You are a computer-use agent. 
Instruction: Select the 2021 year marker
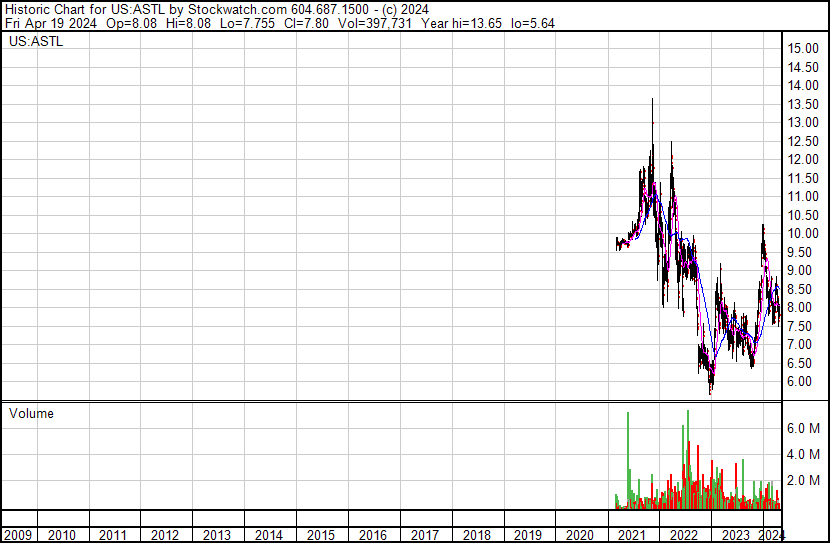tap(632, 535)
